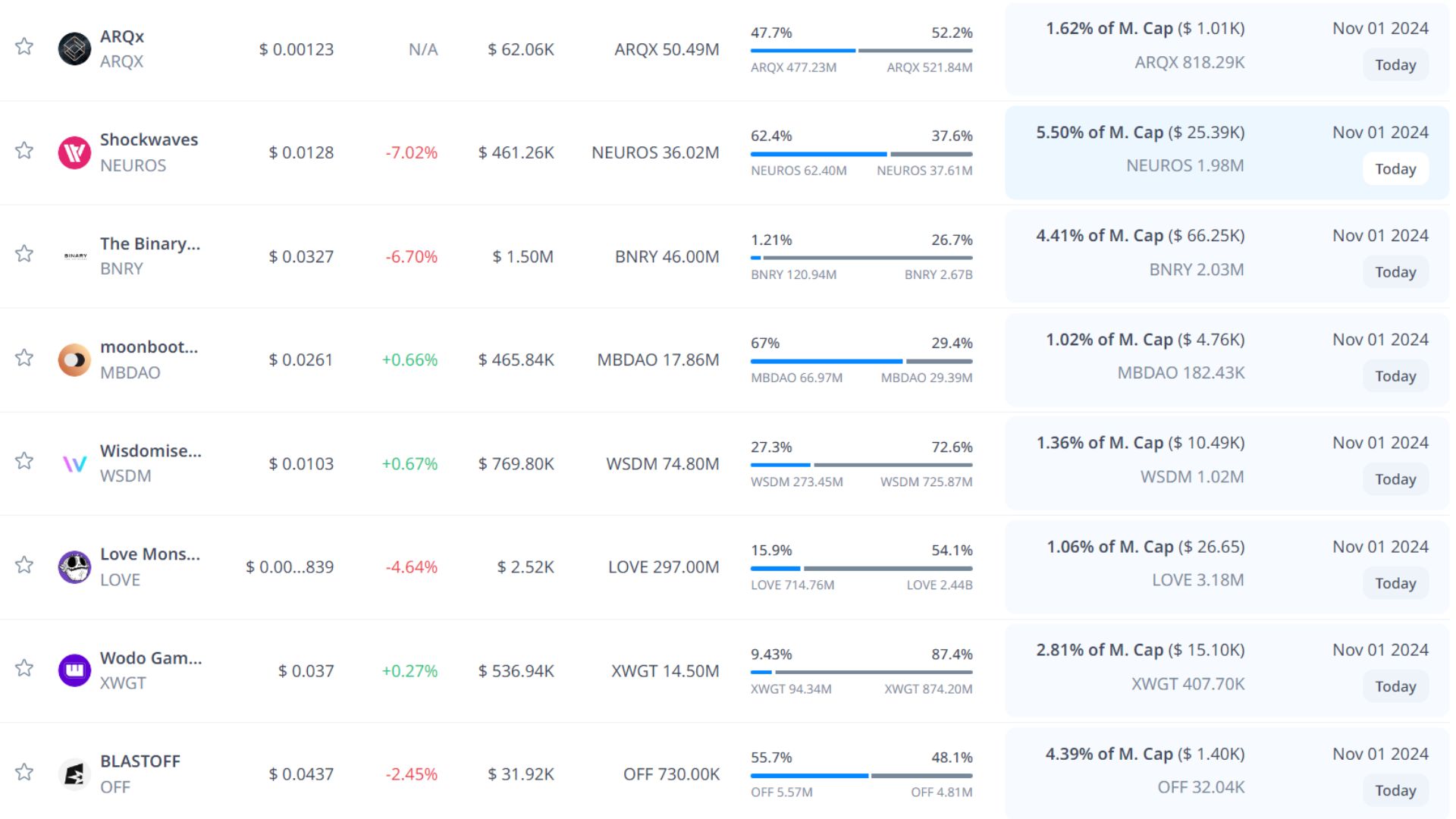Click the ARQx token logo icon

click(74, 49)
